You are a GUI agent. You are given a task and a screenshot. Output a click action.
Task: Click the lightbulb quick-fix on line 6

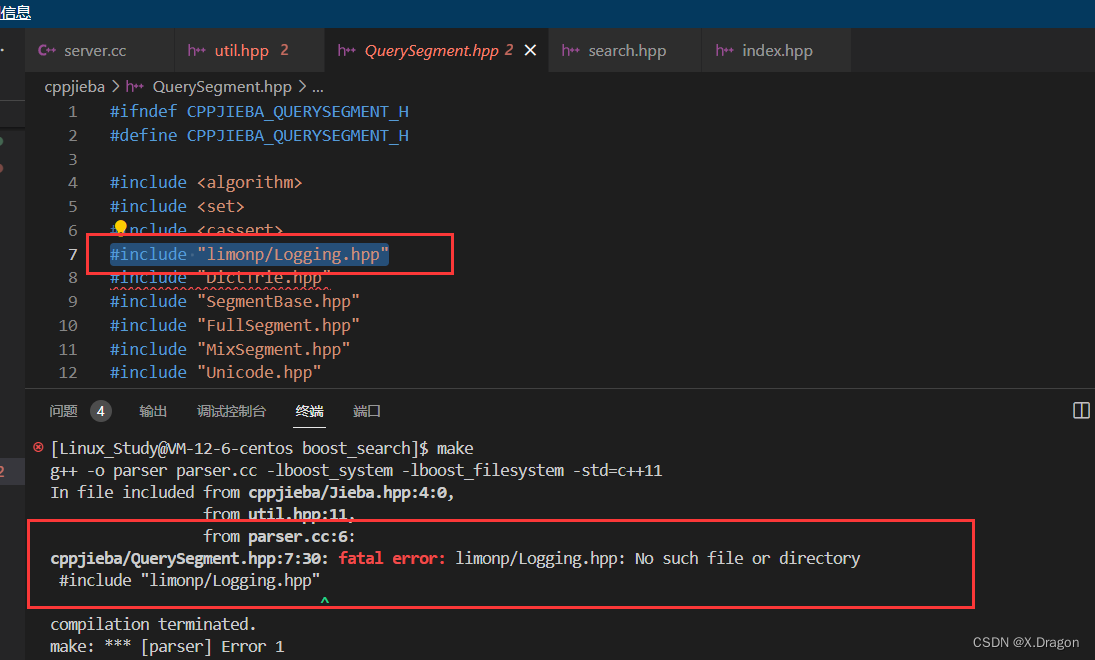click(x=119, y=228)
